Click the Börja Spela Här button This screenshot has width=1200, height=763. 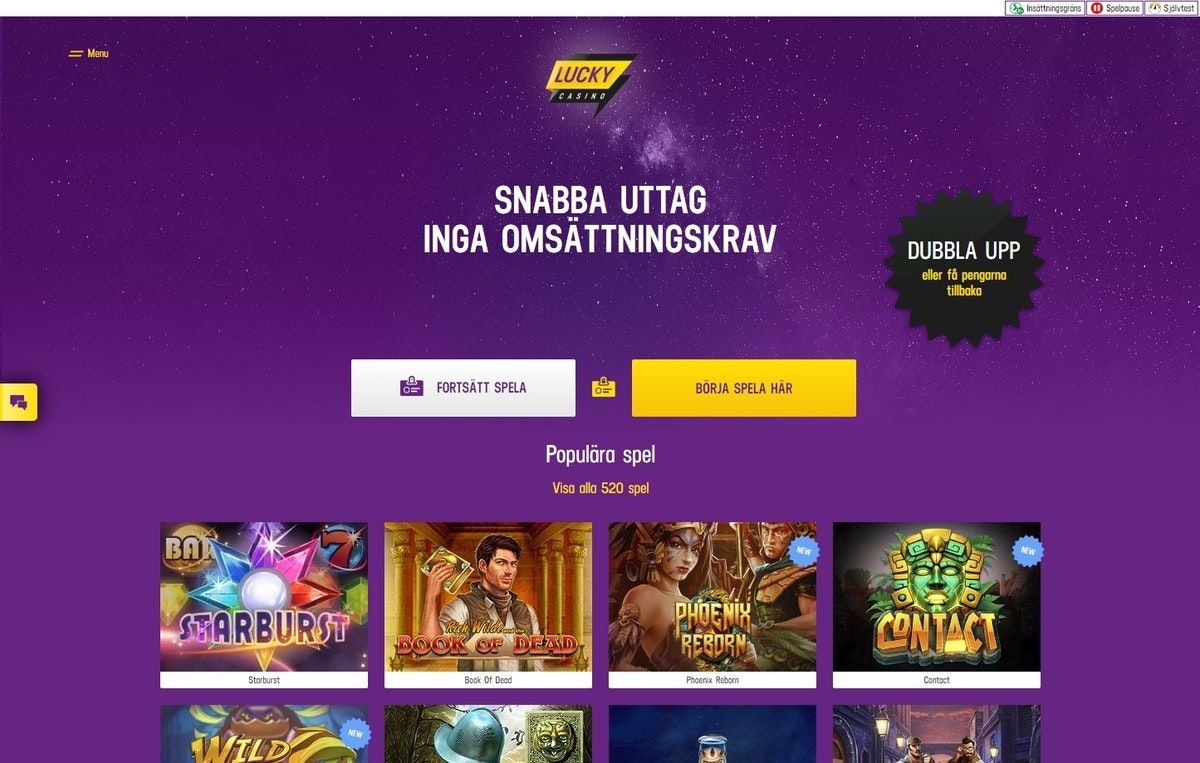pos(744,388)
